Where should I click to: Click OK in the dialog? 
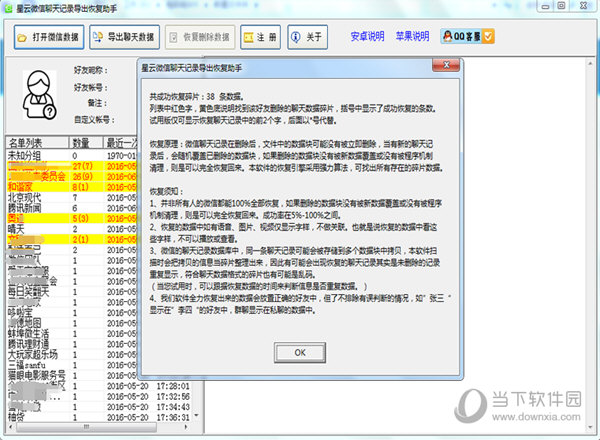click(300, 352)
